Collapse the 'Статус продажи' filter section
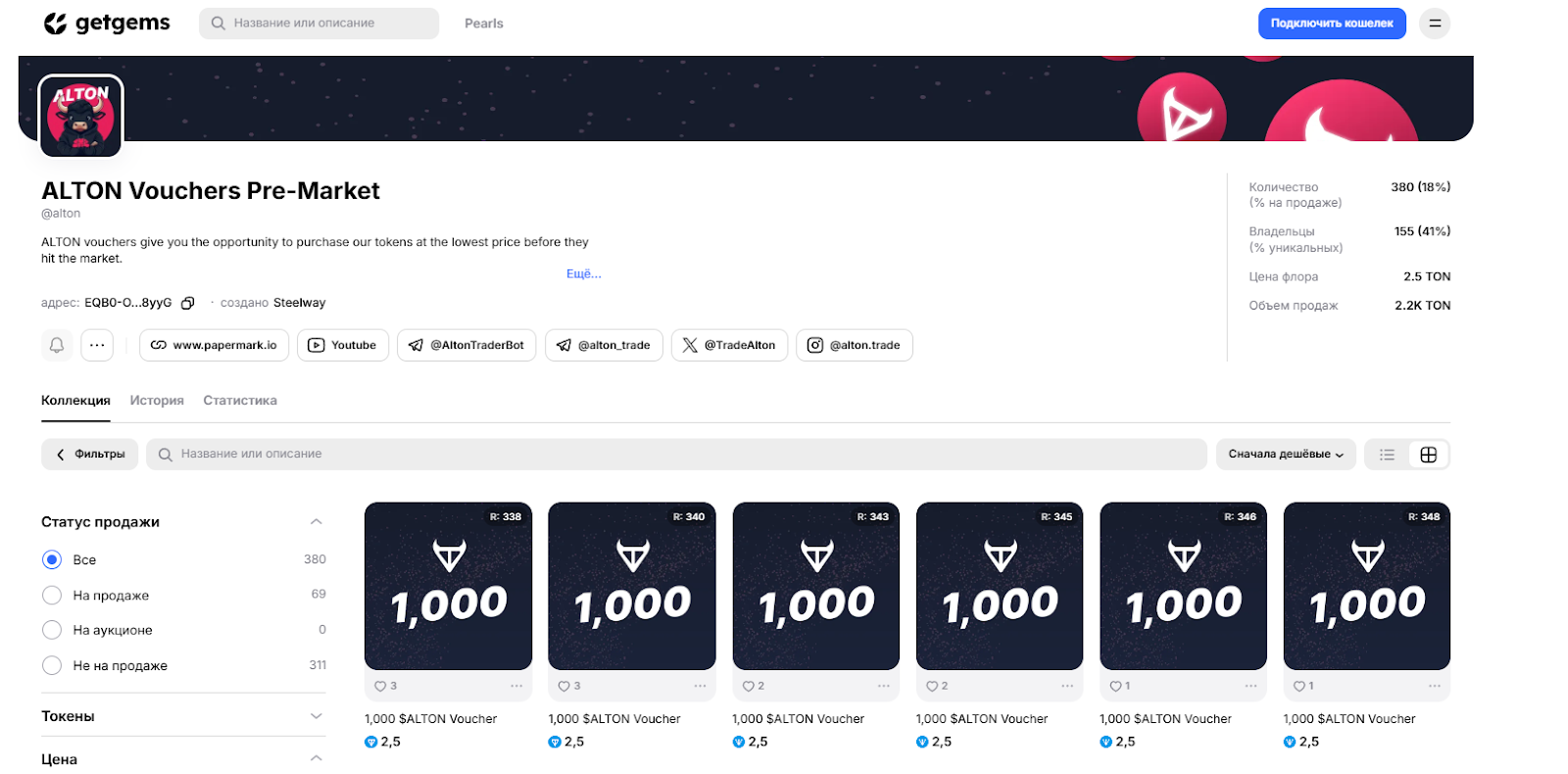This screenshot has width=1568, height=774. (x=316, y=522)
